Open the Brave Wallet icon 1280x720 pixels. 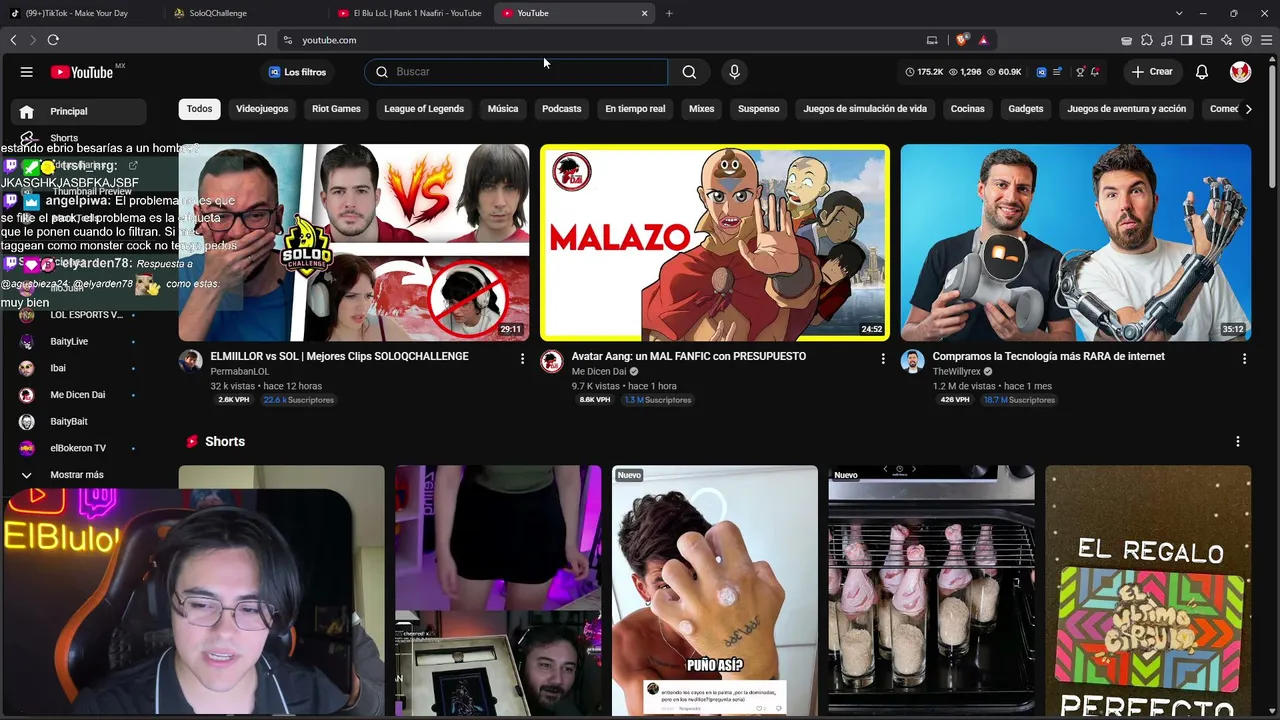pyautogui.click(x=1206, y=40)
